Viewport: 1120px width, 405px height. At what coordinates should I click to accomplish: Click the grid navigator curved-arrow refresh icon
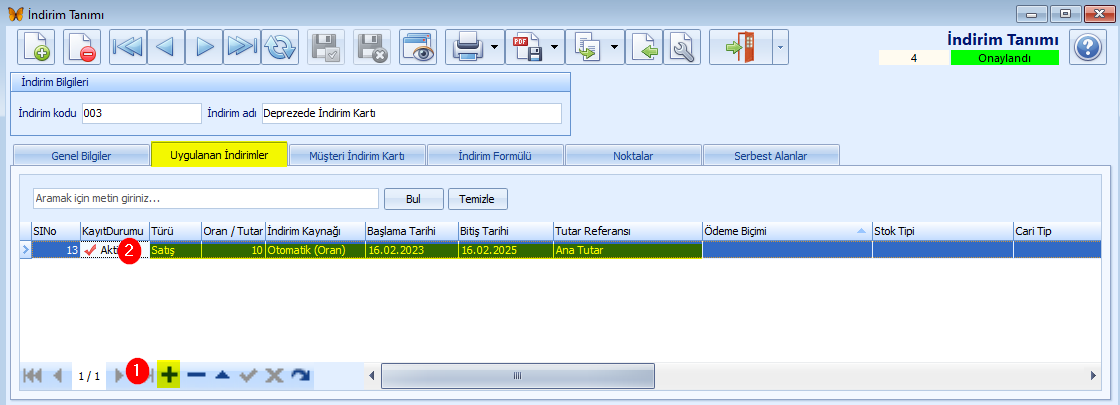pos(301,375)
